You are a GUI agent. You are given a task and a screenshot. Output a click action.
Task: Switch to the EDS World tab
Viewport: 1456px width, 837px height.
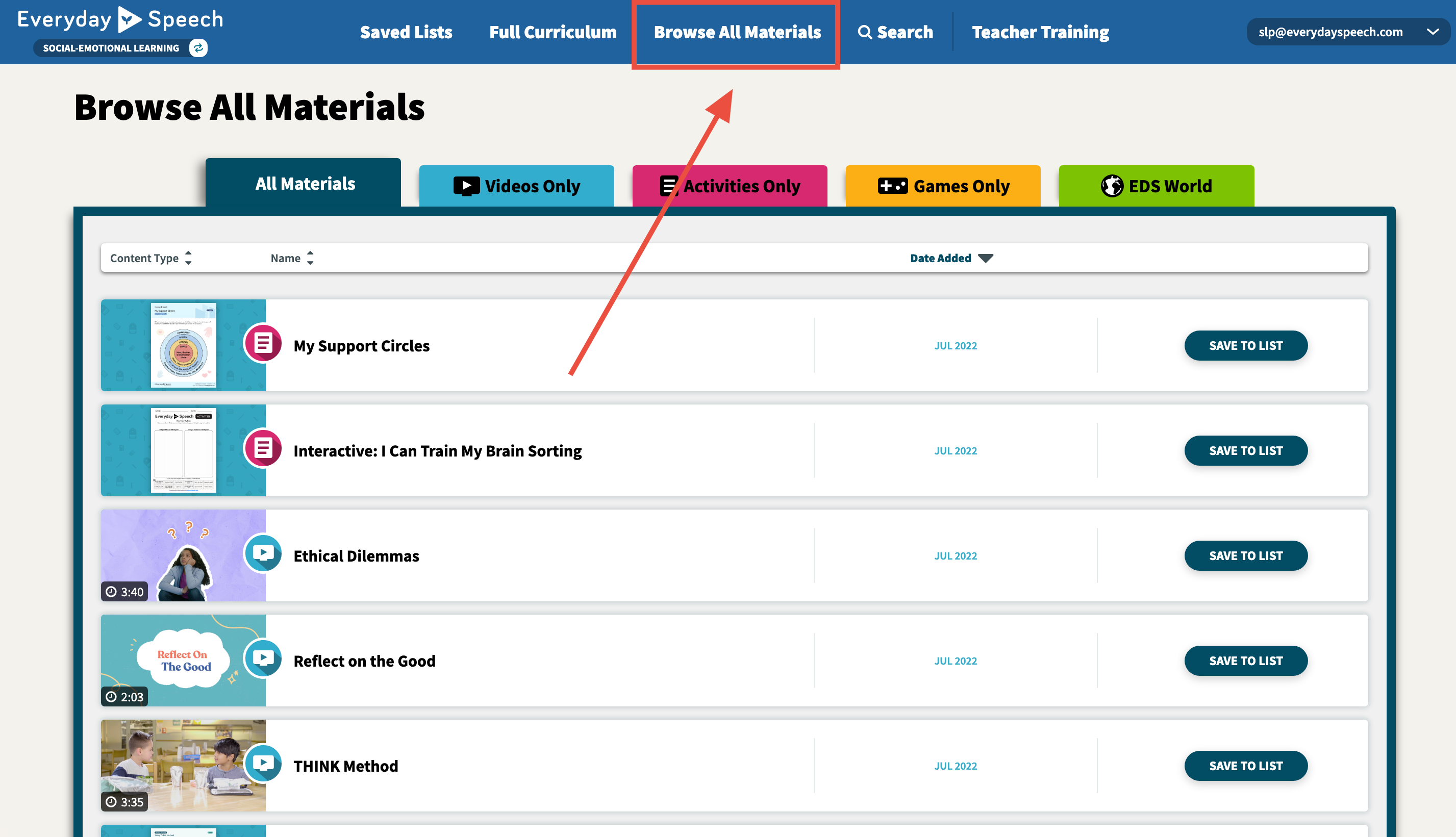[1156, 186]
